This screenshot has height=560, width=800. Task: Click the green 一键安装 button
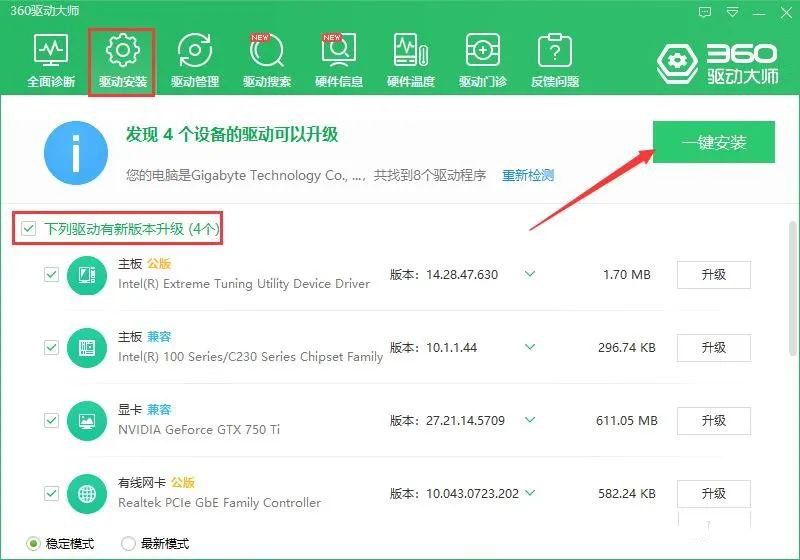point(714,142)
